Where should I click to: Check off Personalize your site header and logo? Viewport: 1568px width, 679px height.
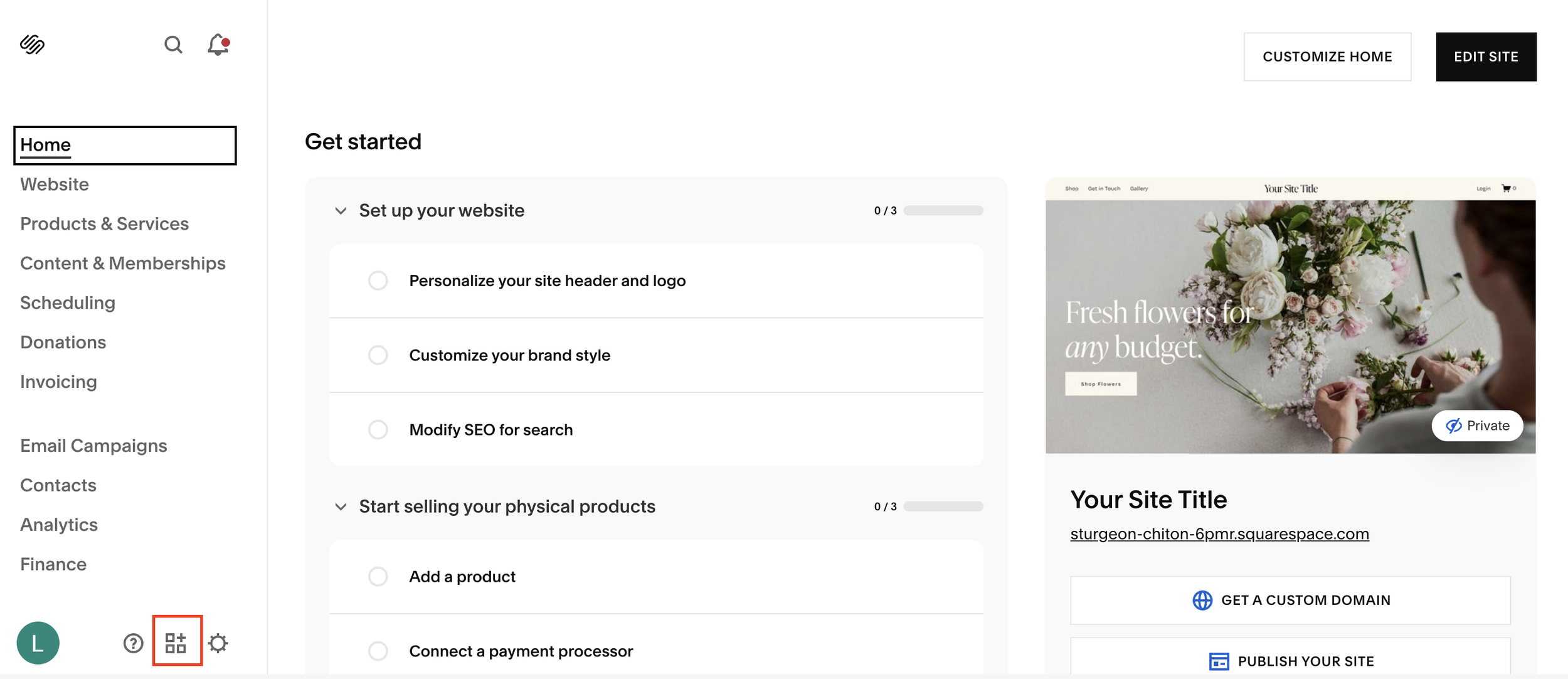pyautogui.click(x=378, y=281)
